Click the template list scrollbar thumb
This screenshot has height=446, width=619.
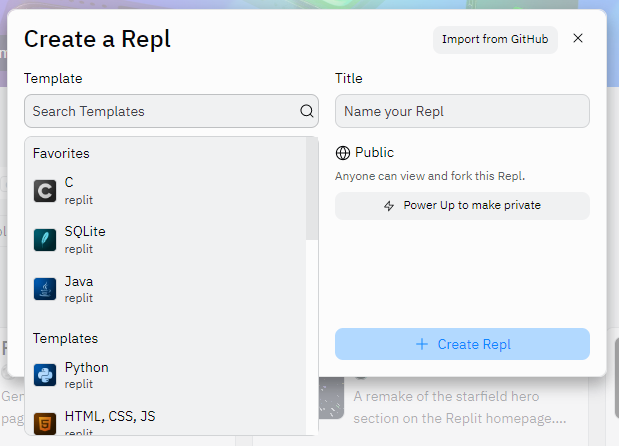[312, 188]
